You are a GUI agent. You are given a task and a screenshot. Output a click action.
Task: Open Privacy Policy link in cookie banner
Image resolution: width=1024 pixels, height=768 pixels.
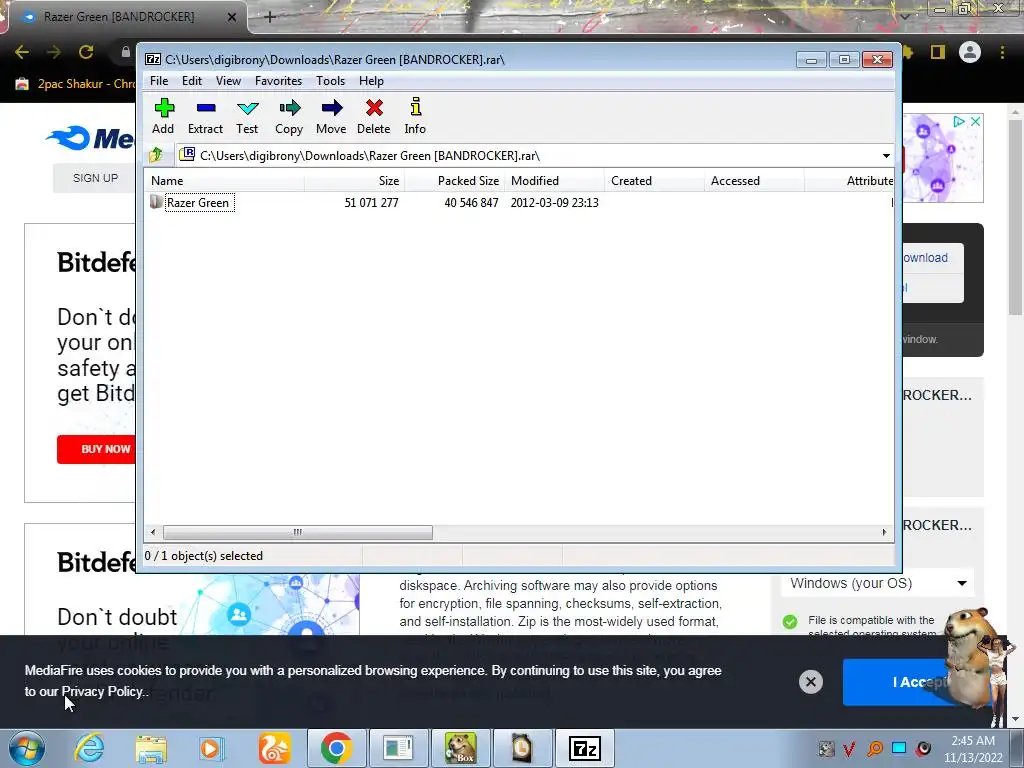[x=102, y=692]
